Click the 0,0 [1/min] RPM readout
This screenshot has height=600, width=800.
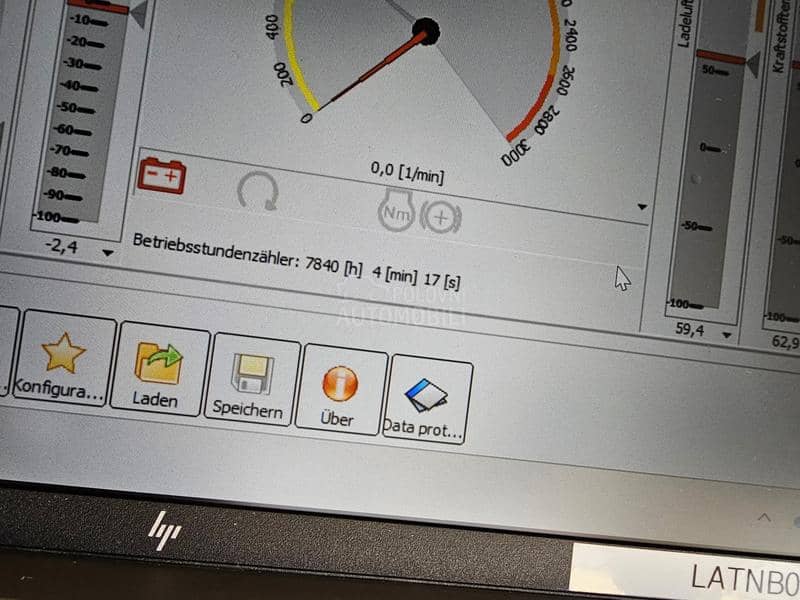click(407, 171)
